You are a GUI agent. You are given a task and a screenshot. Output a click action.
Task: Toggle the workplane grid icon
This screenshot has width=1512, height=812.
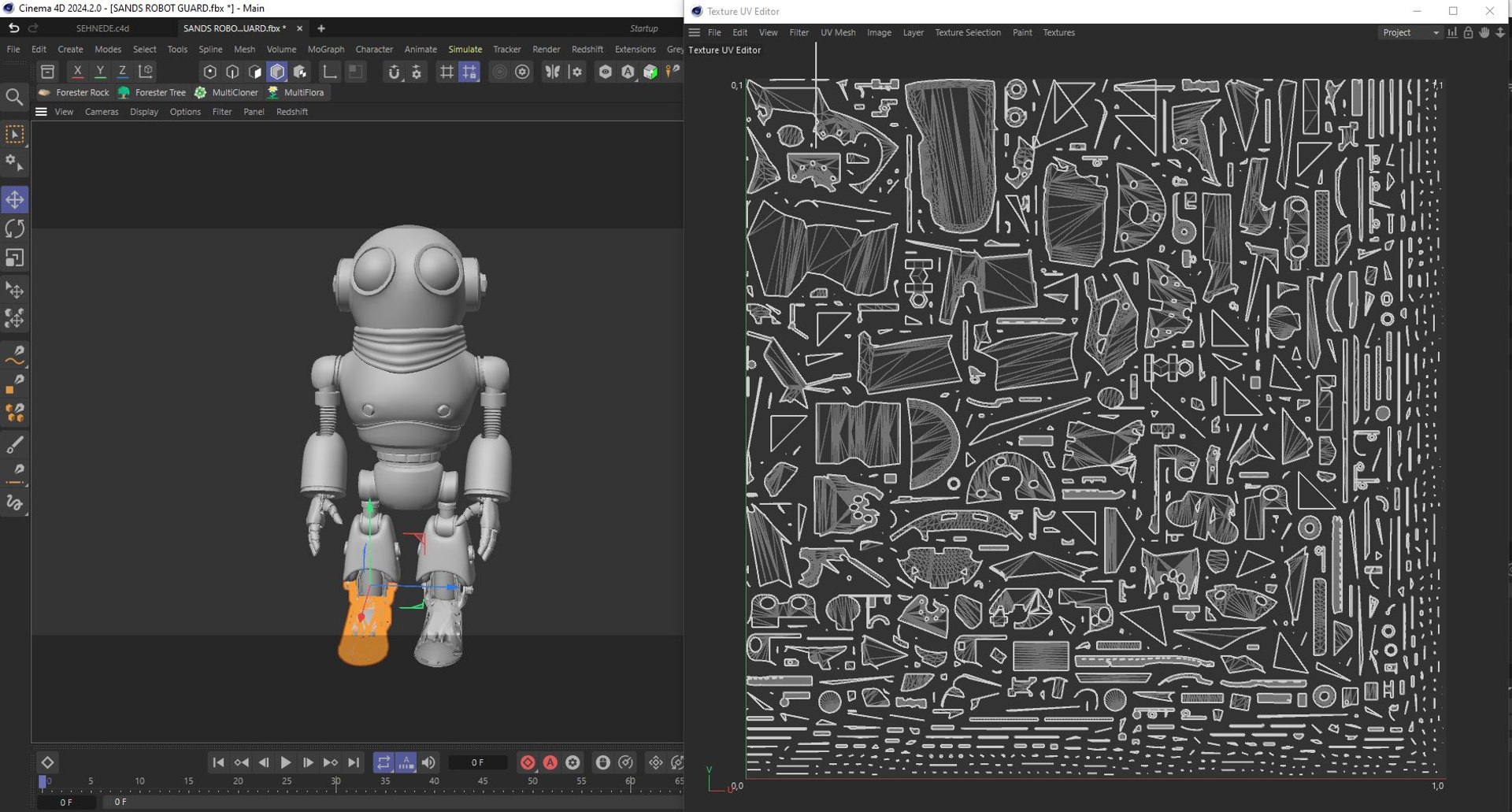click(x=447, y=72)
